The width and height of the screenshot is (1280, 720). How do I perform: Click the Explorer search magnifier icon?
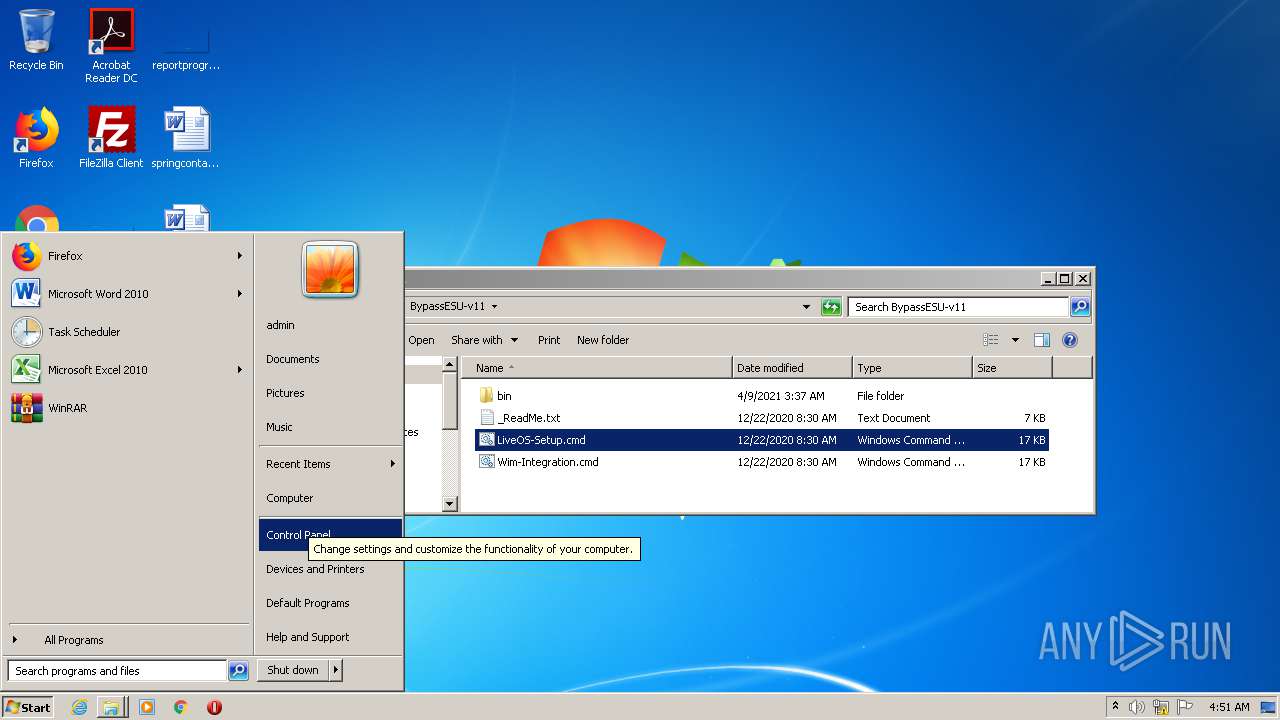(1080, 307)
